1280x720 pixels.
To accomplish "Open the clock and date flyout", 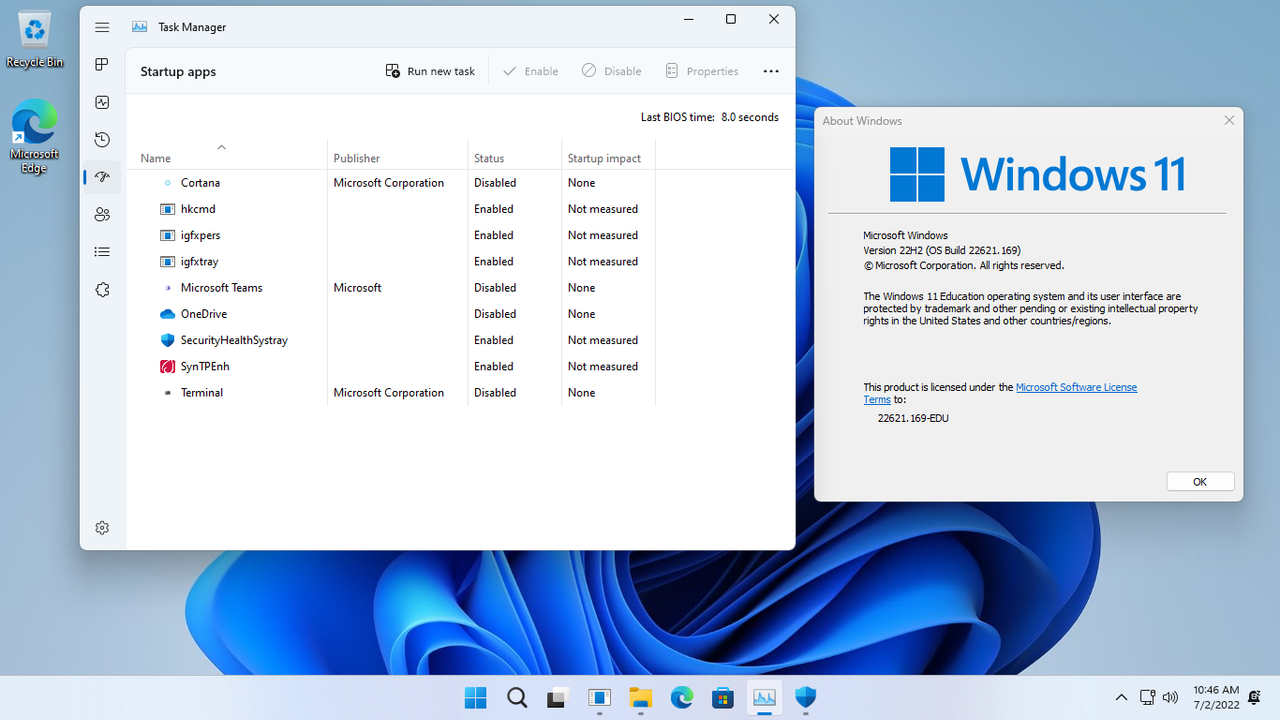I will pos(1216,698).
